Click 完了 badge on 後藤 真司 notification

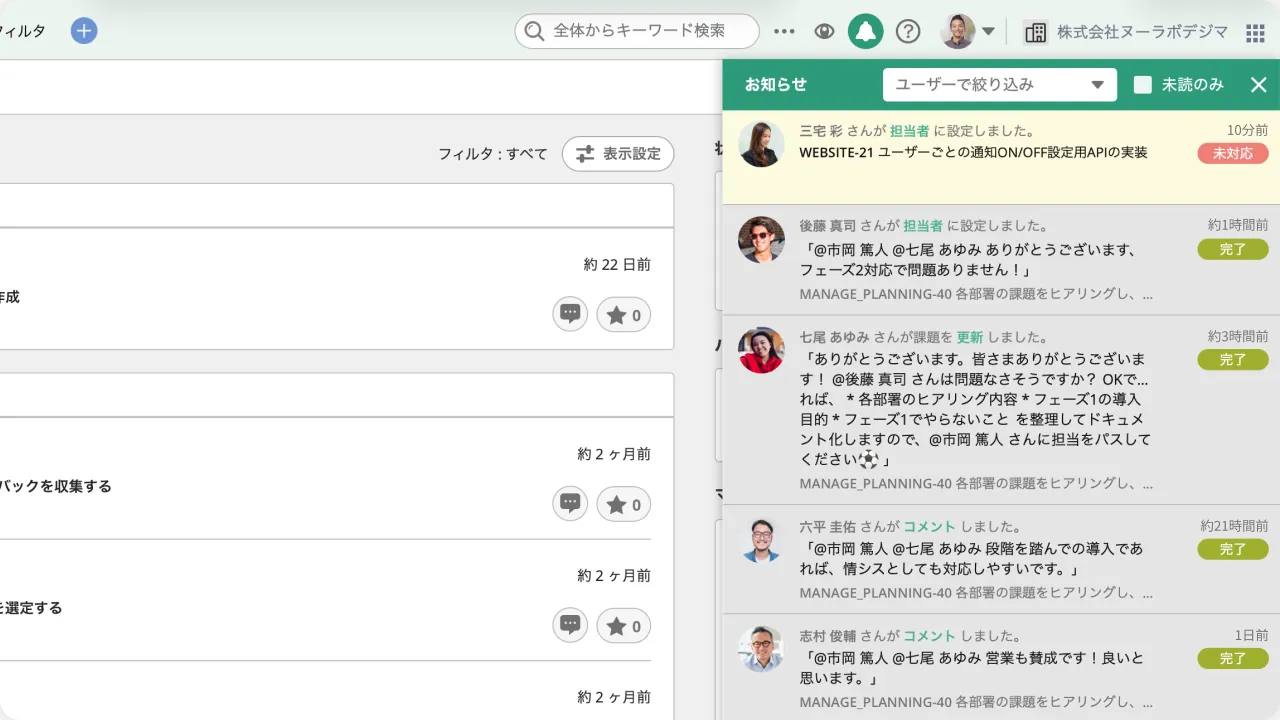(x=1233, y=249)
